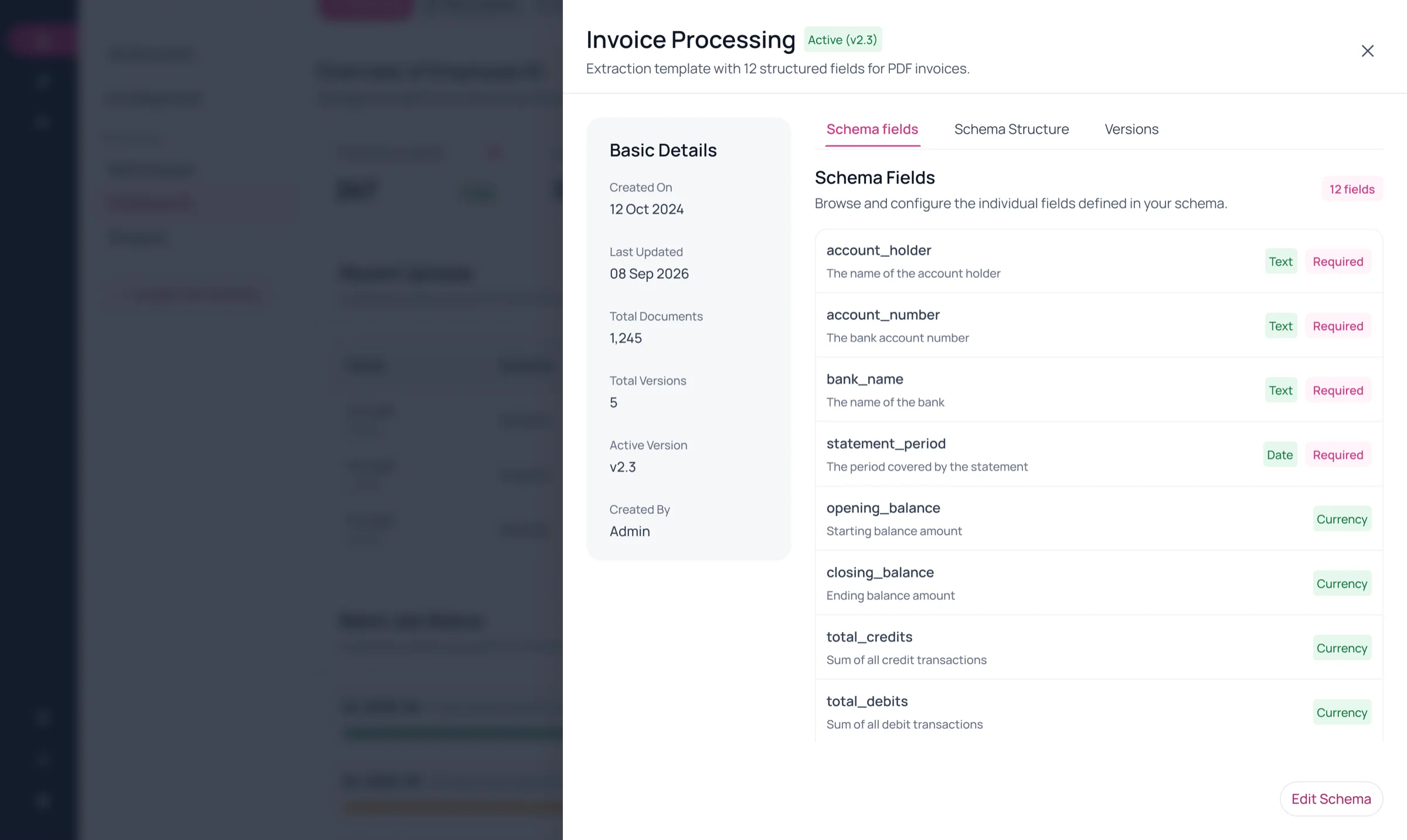Click Text type badge on account_number row
Viewport: 1407px width, 840px height.
click(x=1280, y=326)
